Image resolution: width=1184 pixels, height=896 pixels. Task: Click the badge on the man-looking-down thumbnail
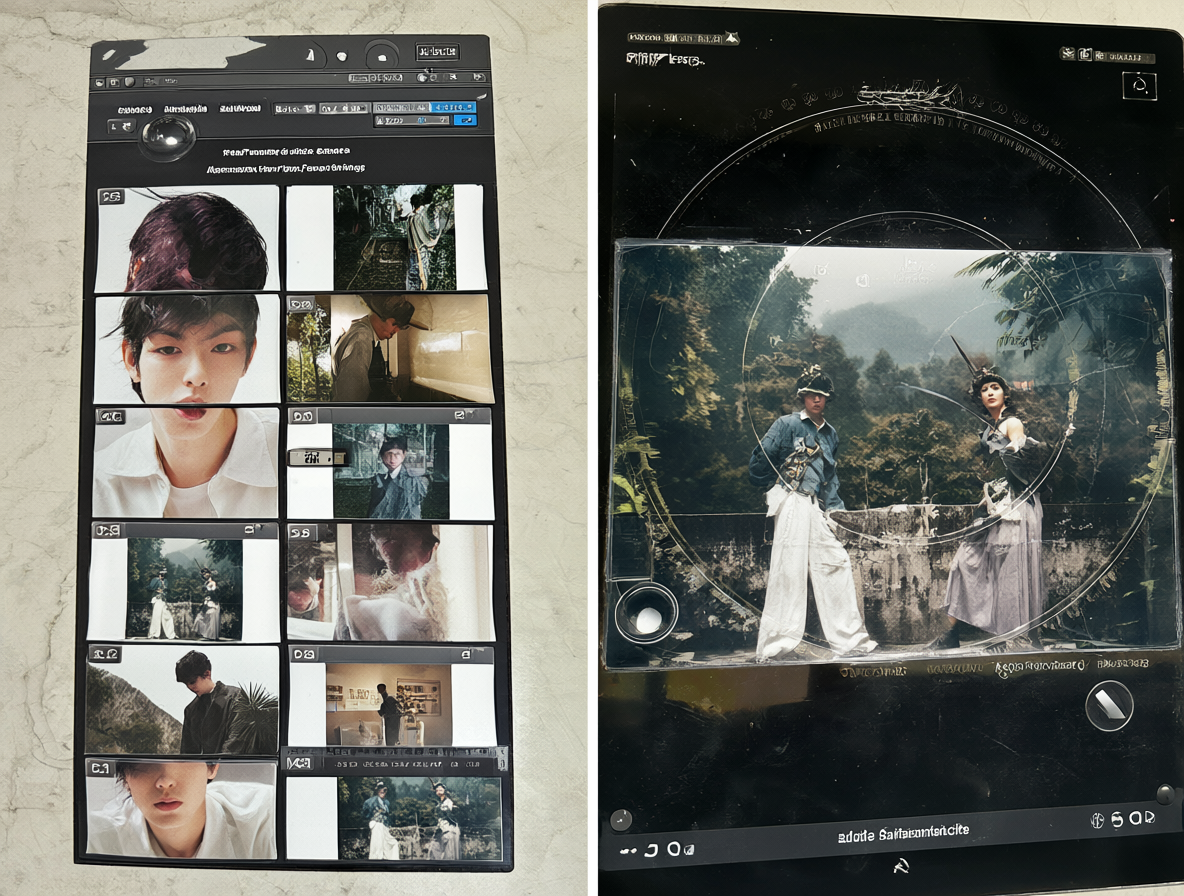coord(104,654)
